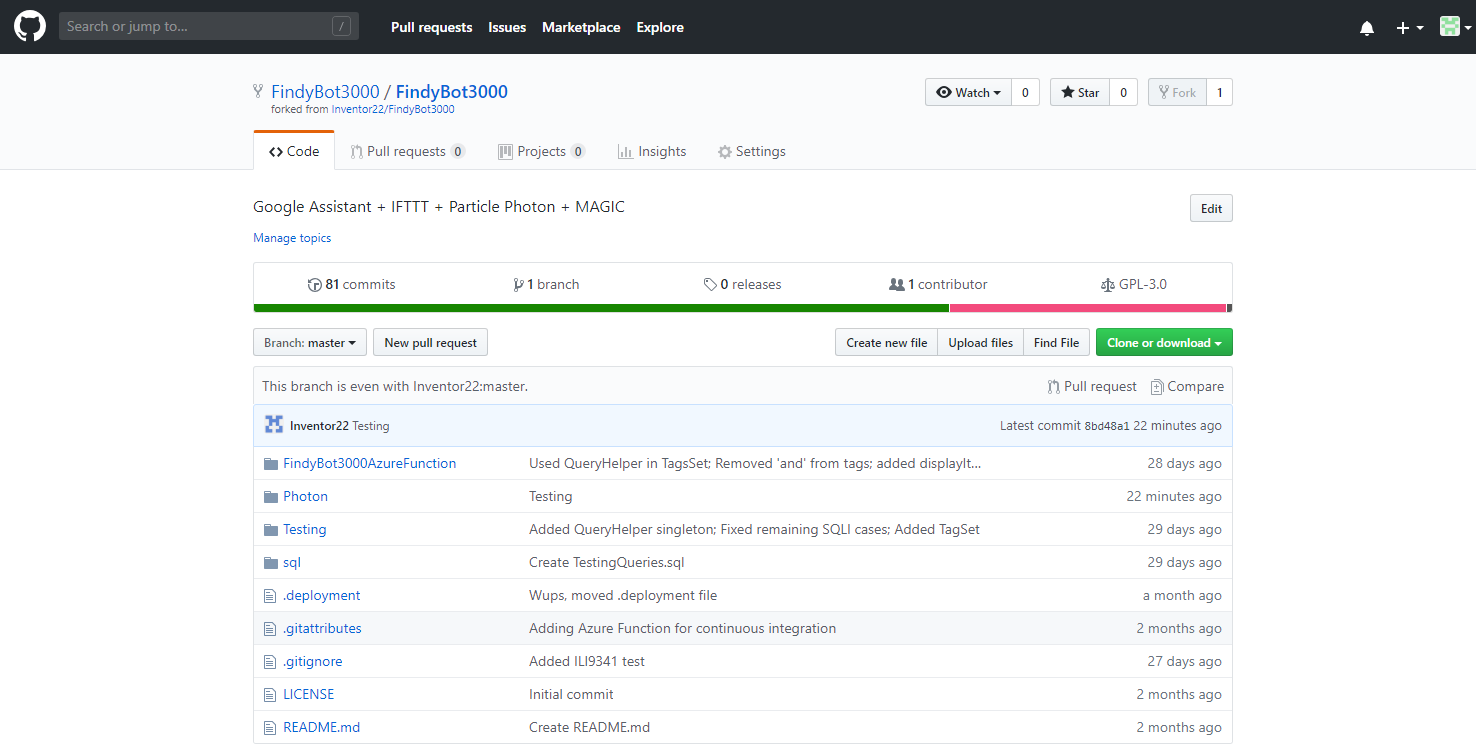This screenshot has width=1476, height=749.
Task: Open Issues in top navigation
Action: click(507, 27)
